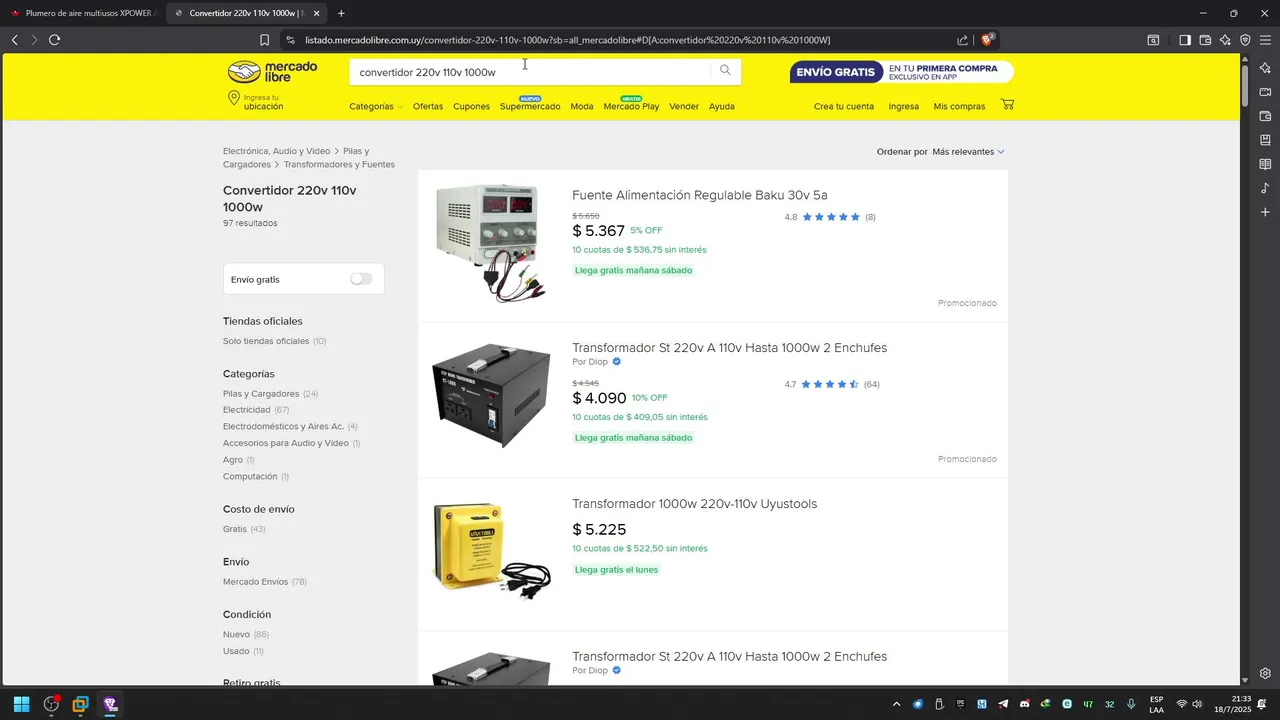Add a new item to the sidebar
The image size is (1280, 720).
point(1265,212)
